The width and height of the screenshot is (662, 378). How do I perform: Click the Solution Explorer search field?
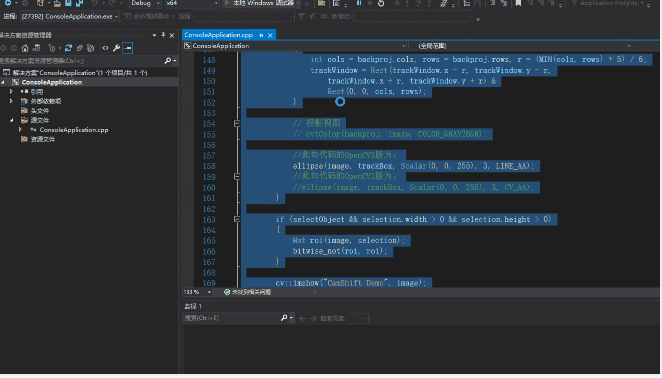81,61
